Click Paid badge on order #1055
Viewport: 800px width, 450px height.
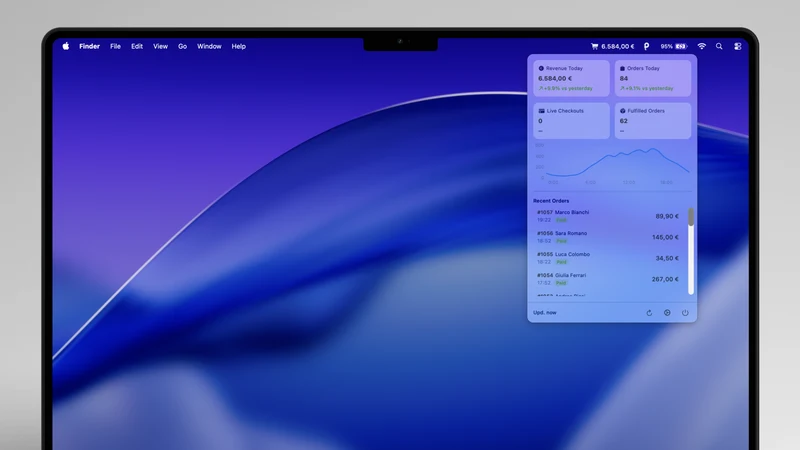point(561,262)
